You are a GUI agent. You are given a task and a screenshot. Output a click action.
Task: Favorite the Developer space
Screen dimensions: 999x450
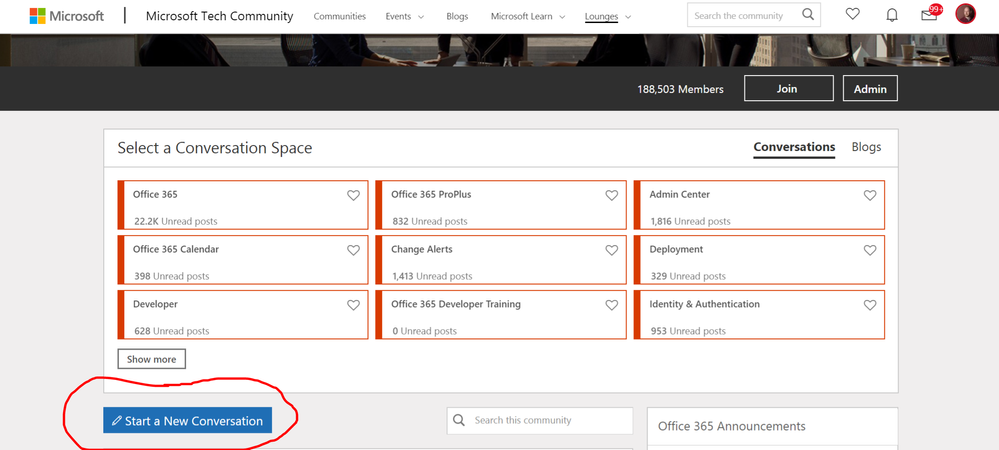353,305
